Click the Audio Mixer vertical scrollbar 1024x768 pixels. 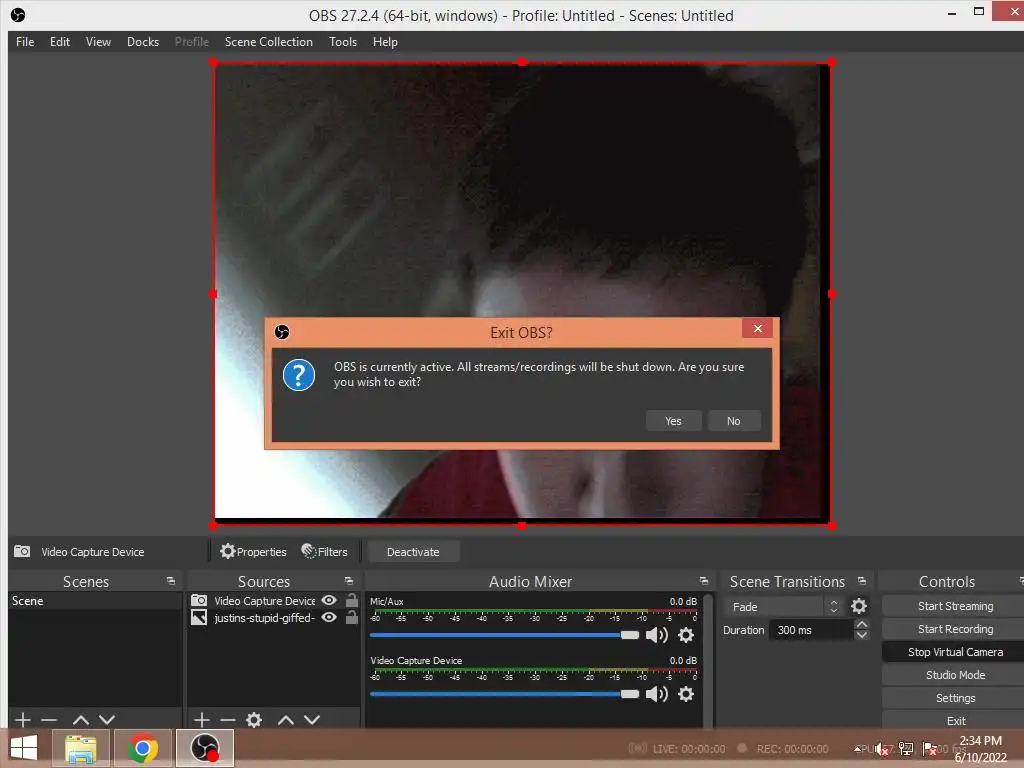709,660
